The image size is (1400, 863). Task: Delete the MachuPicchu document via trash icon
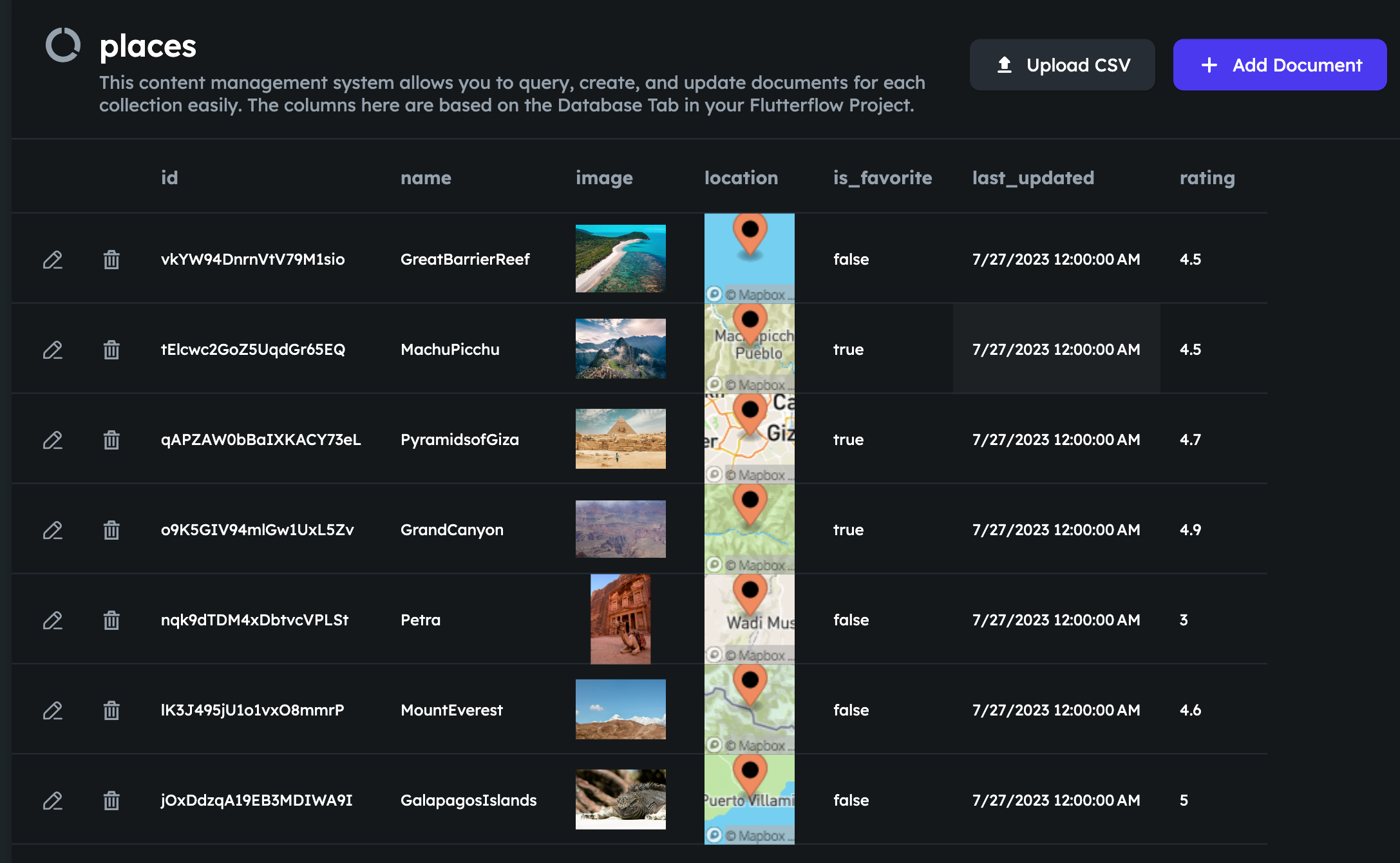click(x=111, y=350)
